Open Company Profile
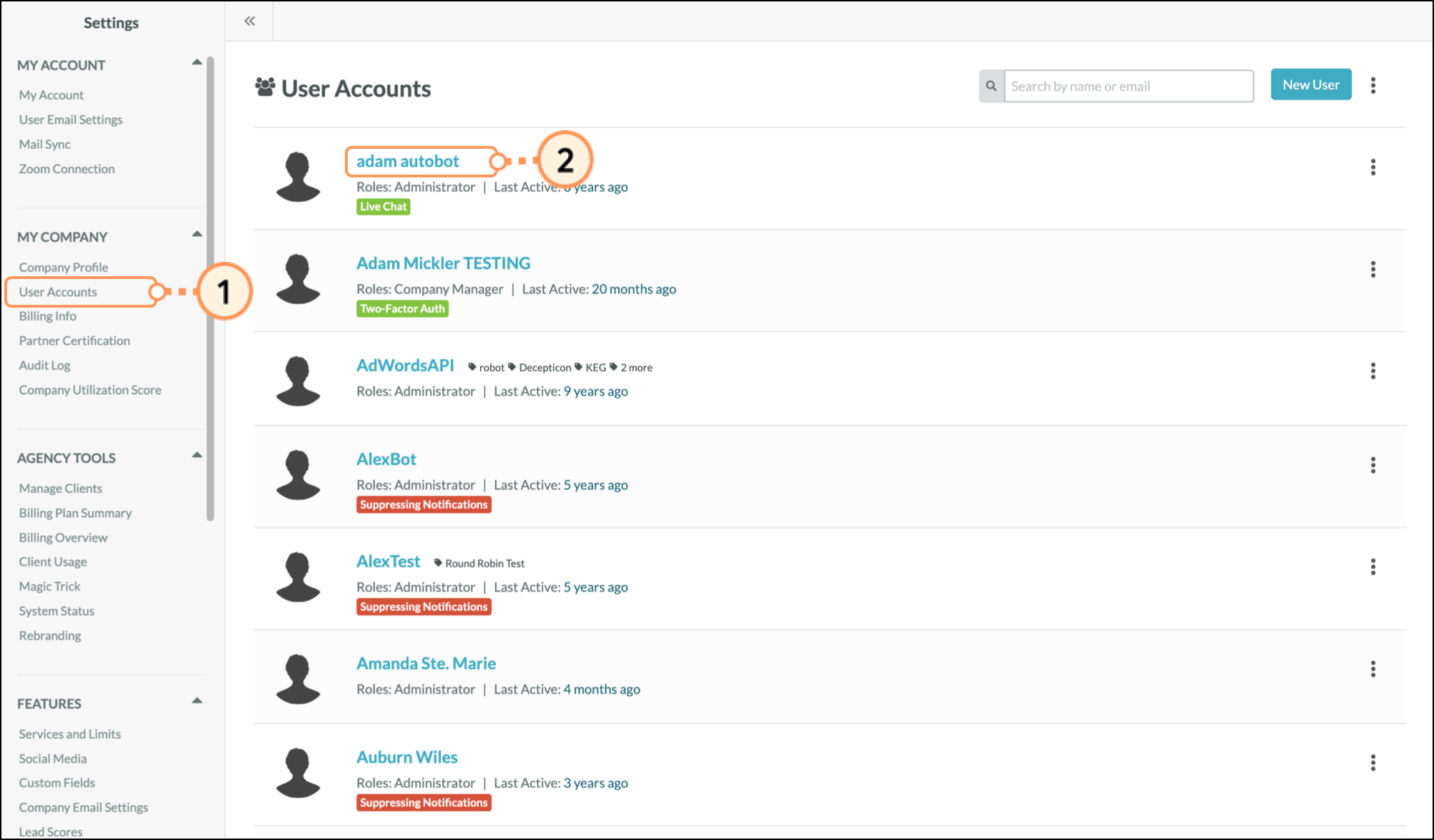 [x=64, y=267]
